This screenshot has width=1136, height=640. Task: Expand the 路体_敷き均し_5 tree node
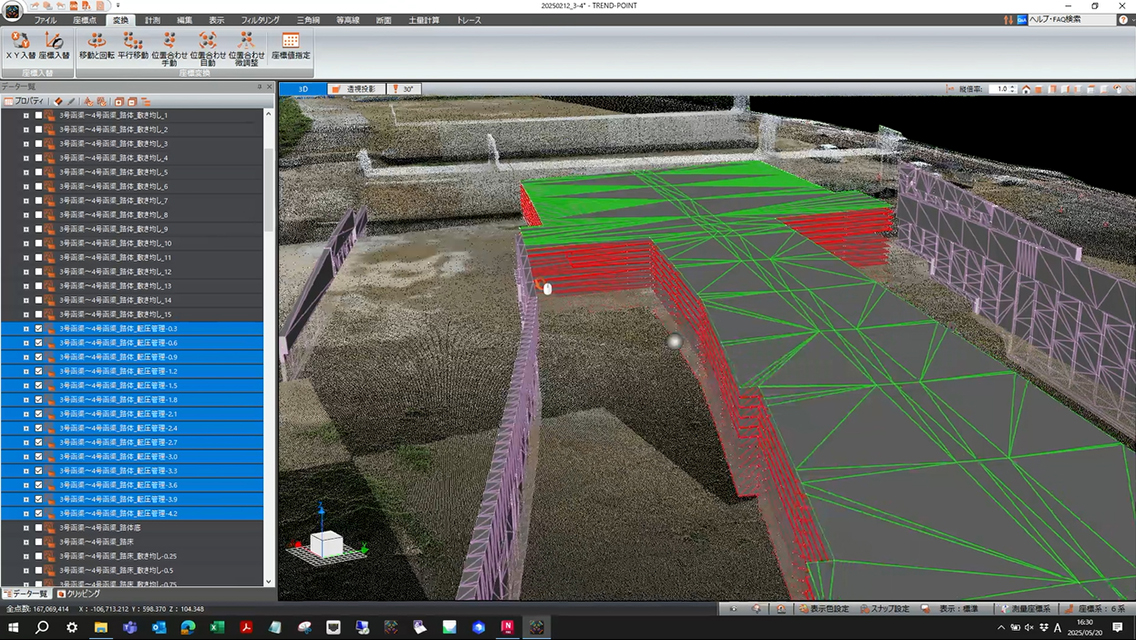coord(26,172)
